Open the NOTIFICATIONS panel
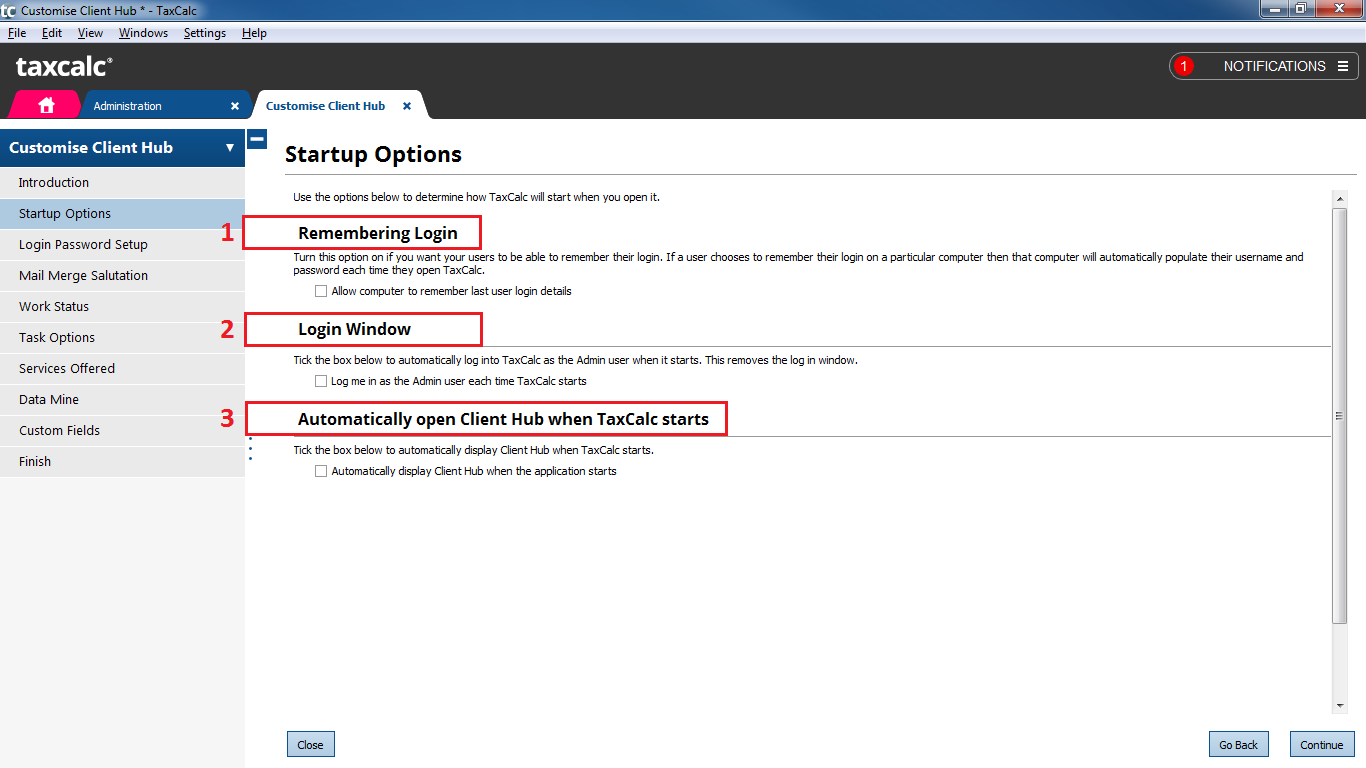1366x768 pixels. click(1264, 66)
